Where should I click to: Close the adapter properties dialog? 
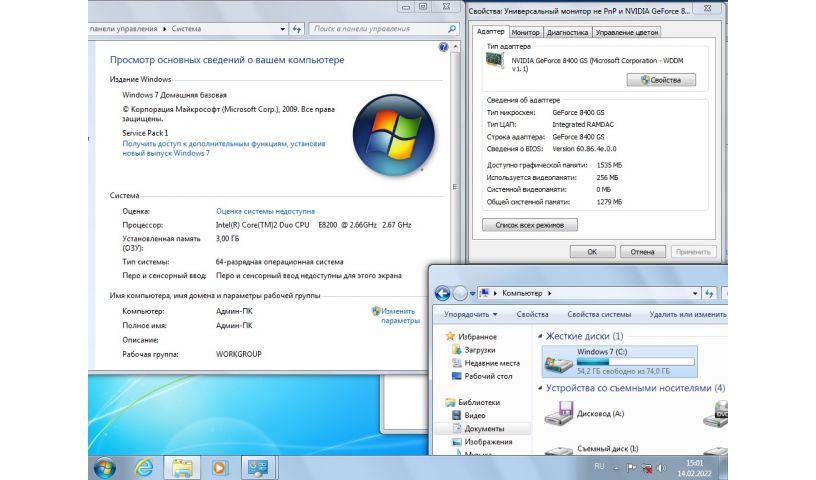(x=708, y=8)
